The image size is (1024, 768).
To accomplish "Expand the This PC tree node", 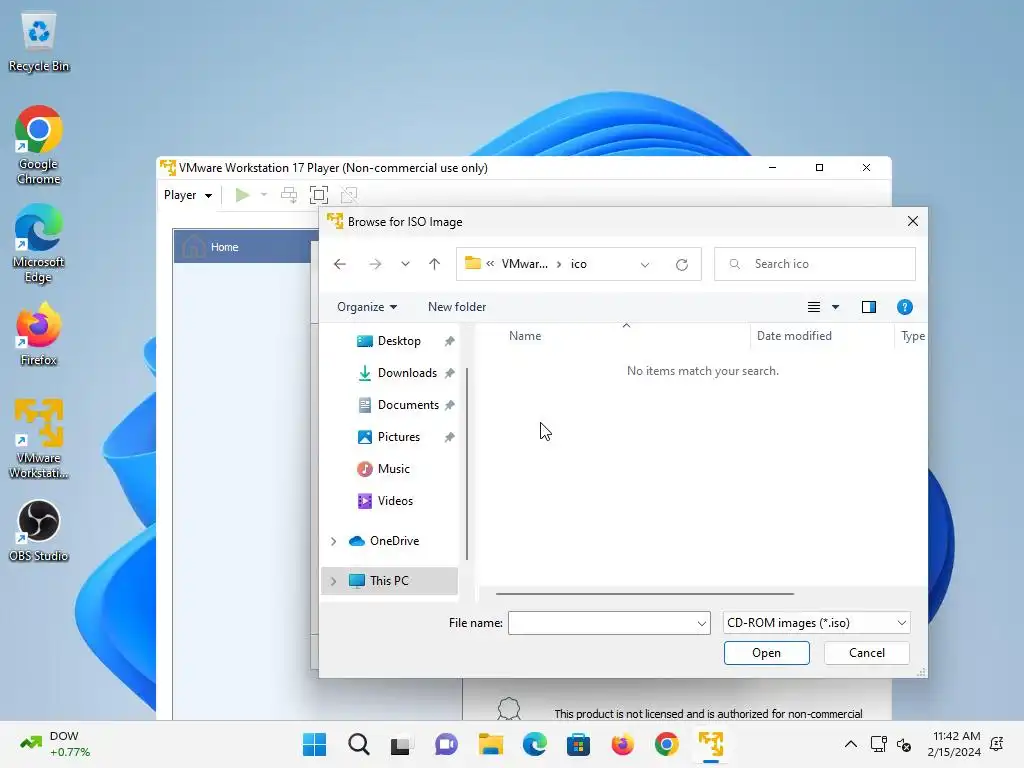I will pos(333,581).
